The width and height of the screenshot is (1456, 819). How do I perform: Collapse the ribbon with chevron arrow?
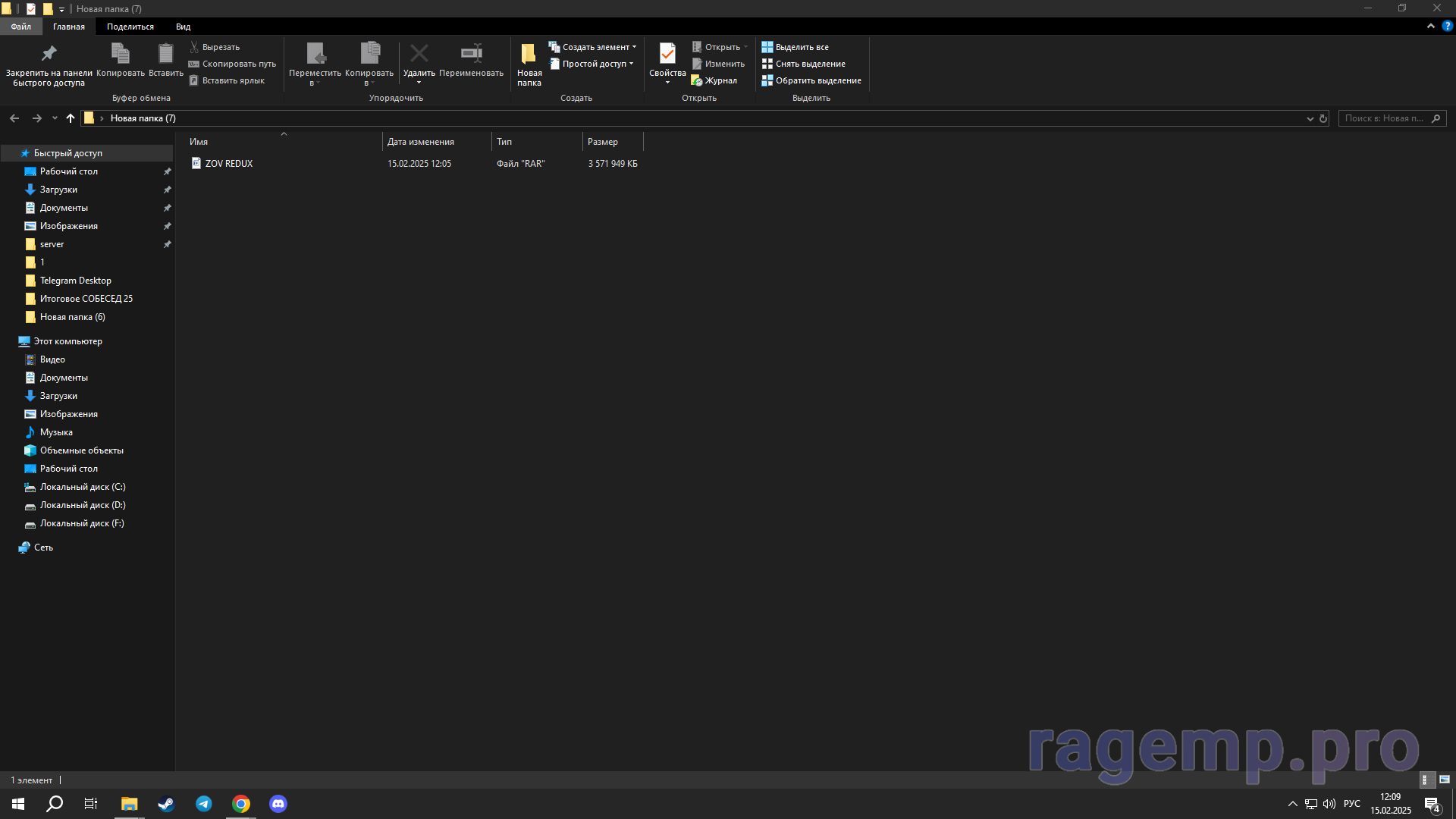1431,26
